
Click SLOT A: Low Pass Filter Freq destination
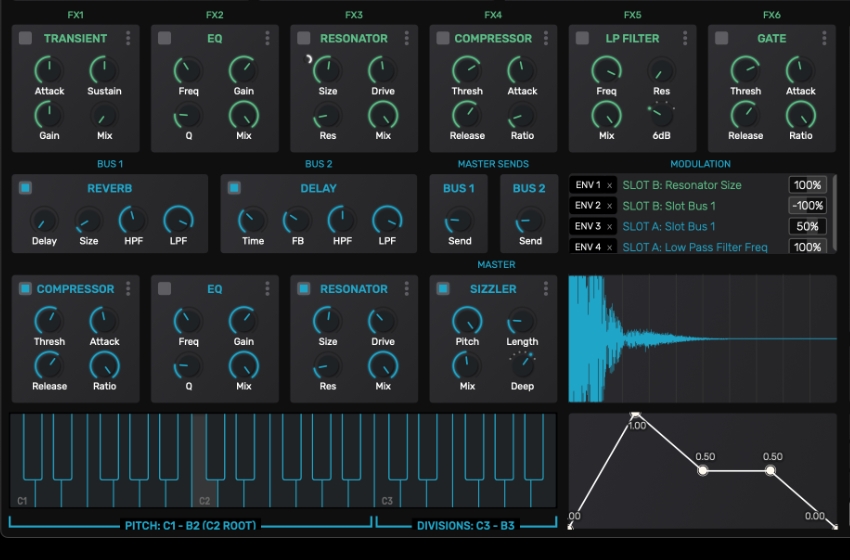695,247
